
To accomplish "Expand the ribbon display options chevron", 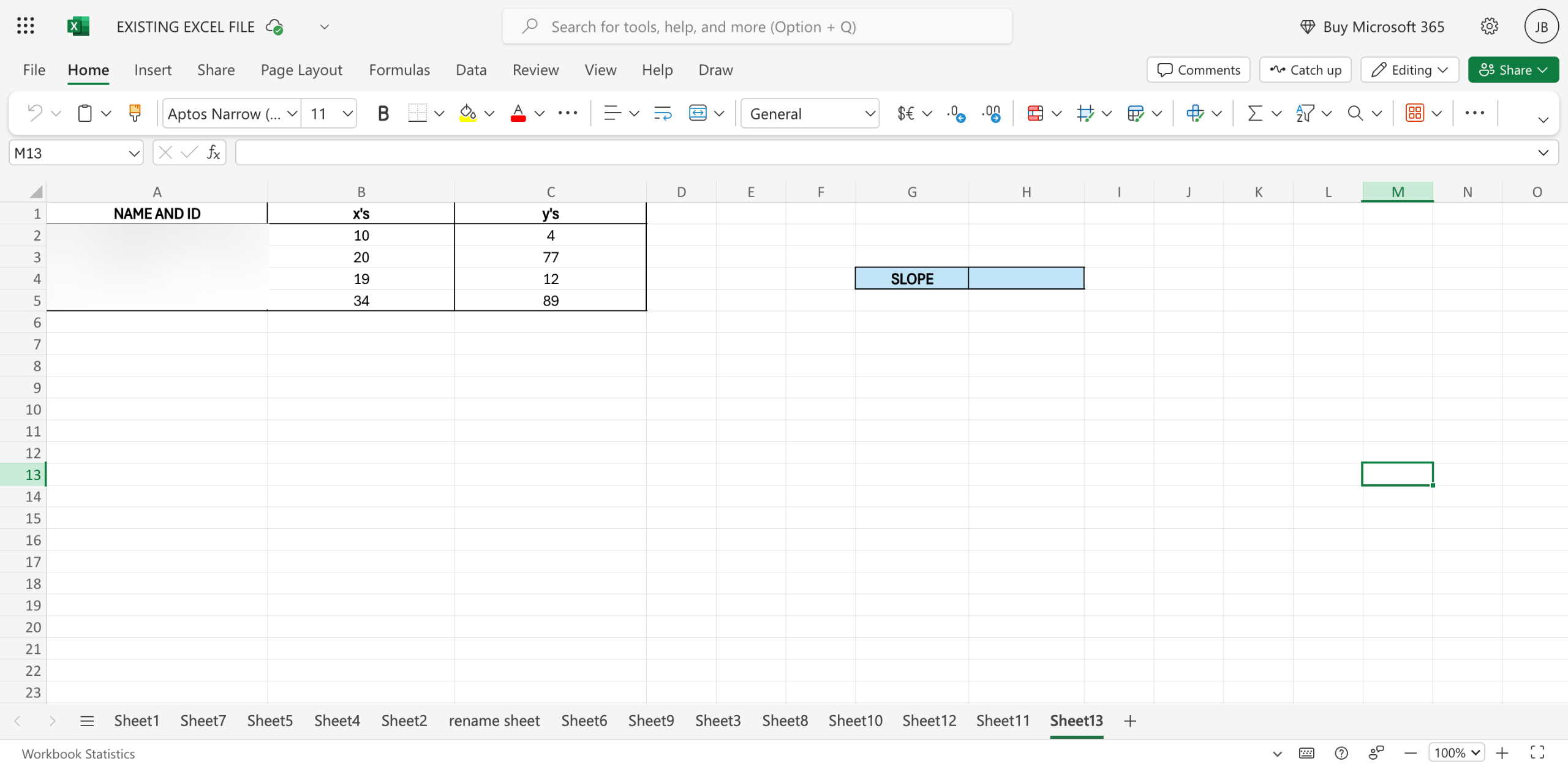I will click(x=1543, y=119).
